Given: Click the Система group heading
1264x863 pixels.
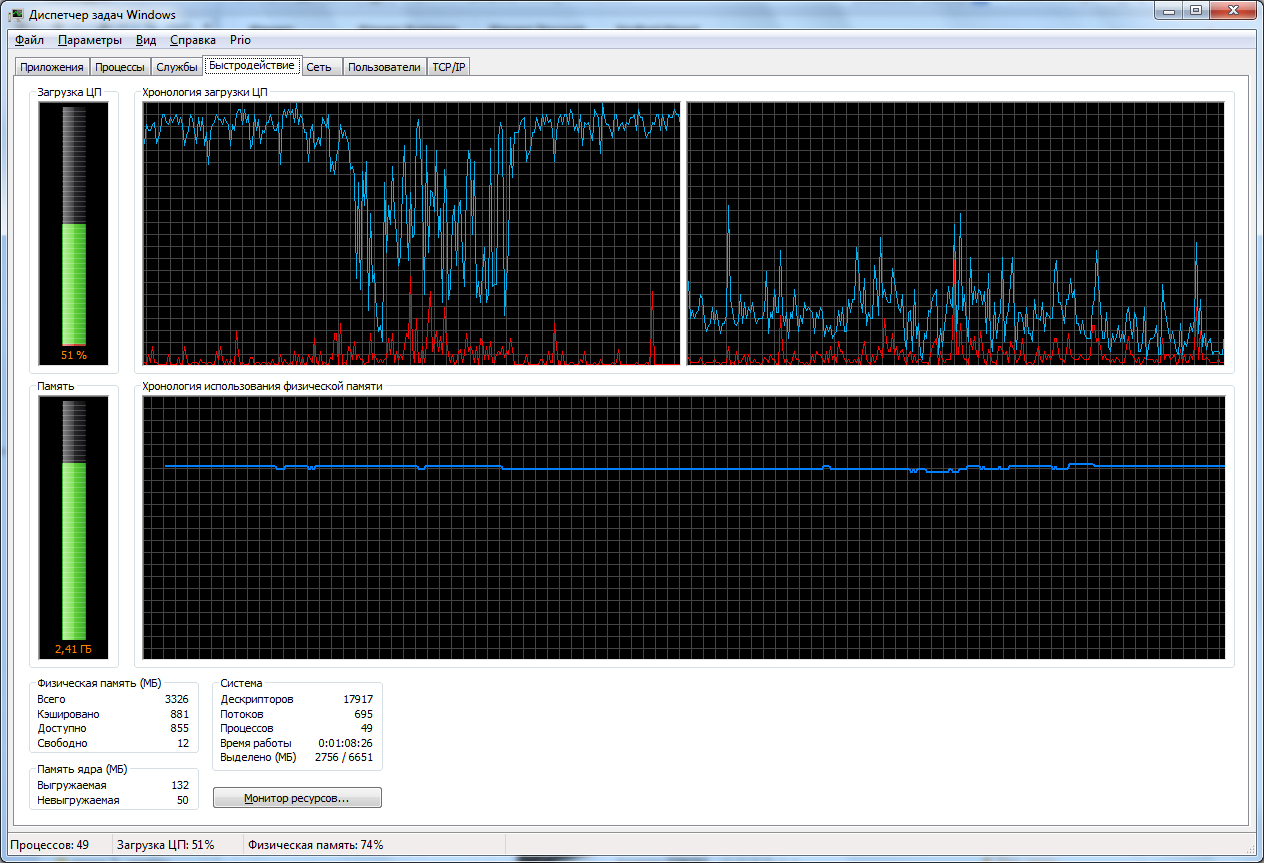Looking at the screenshot, I should [241, 682].
